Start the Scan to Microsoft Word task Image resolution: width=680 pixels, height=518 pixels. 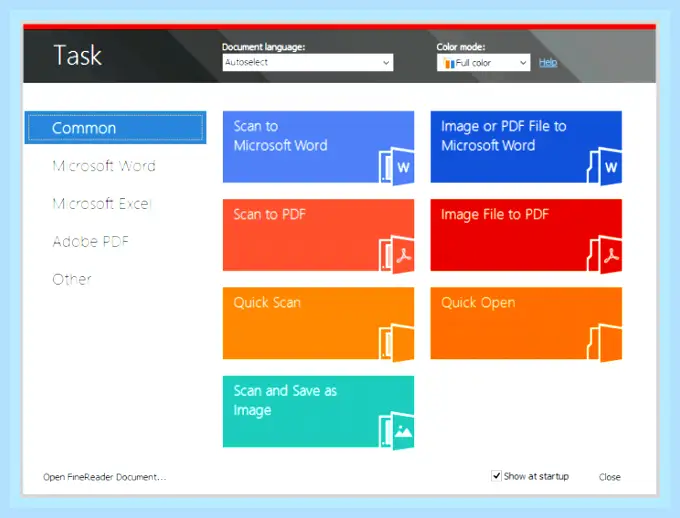pyautogui.click(x=318, y=147)
